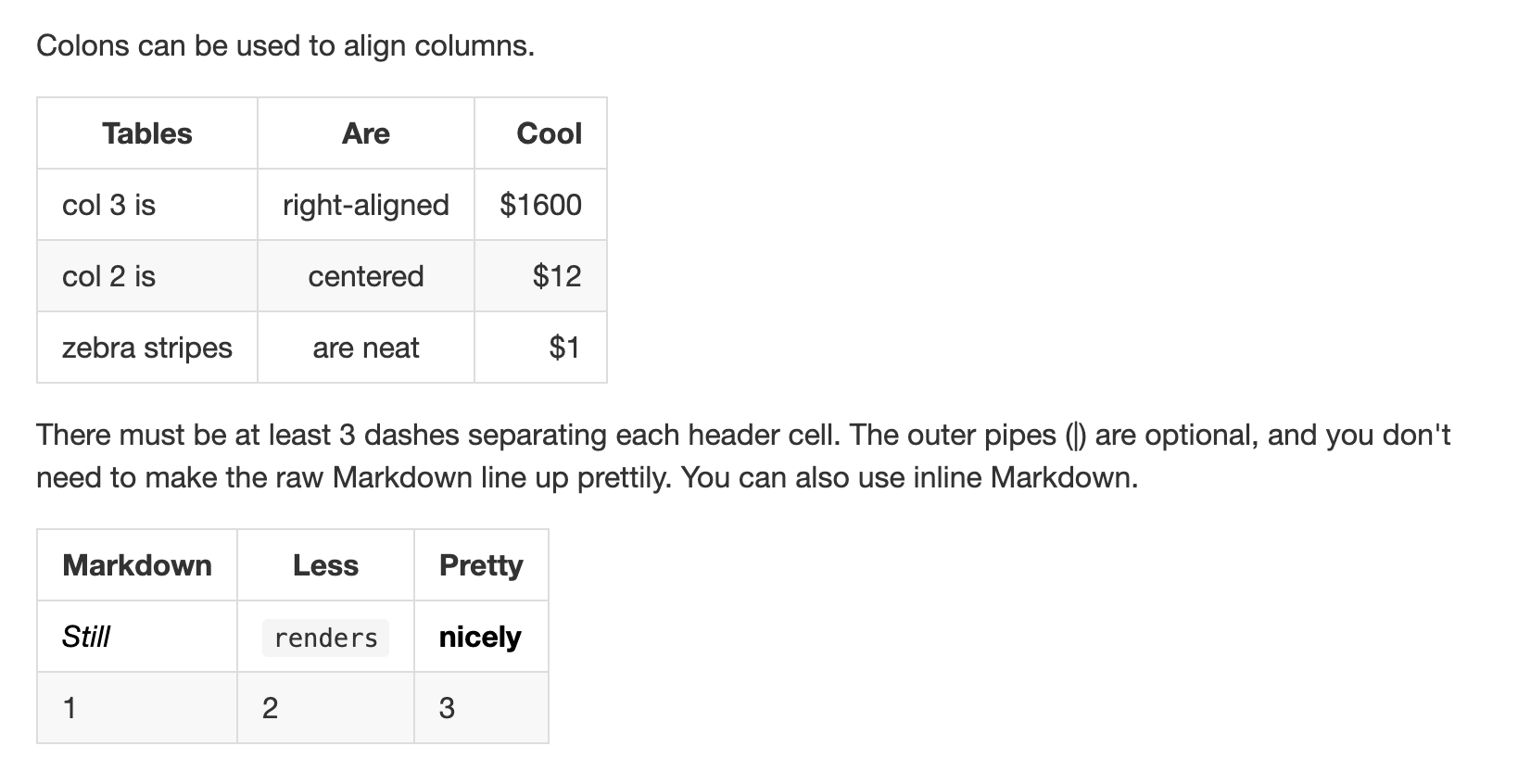Viewport: 1518px width, 784px height.
Task: Select the italic 'Still' cell
Action: 137,637
